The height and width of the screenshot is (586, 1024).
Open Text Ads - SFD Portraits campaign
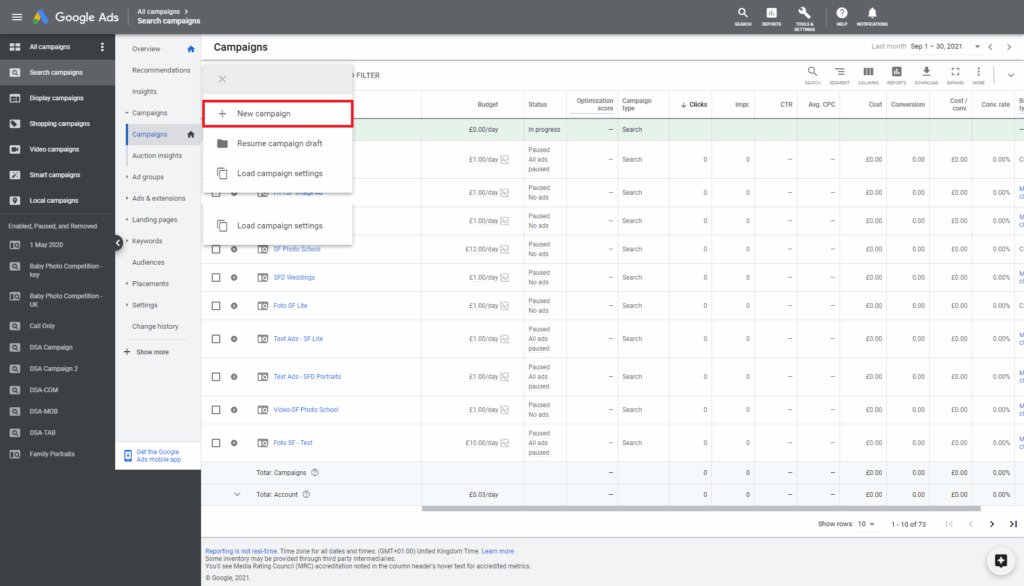click(307, 377)
